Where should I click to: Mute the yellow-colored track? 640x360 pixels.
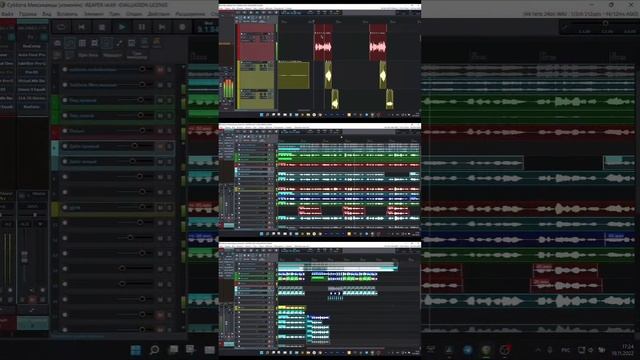(160, 207)
